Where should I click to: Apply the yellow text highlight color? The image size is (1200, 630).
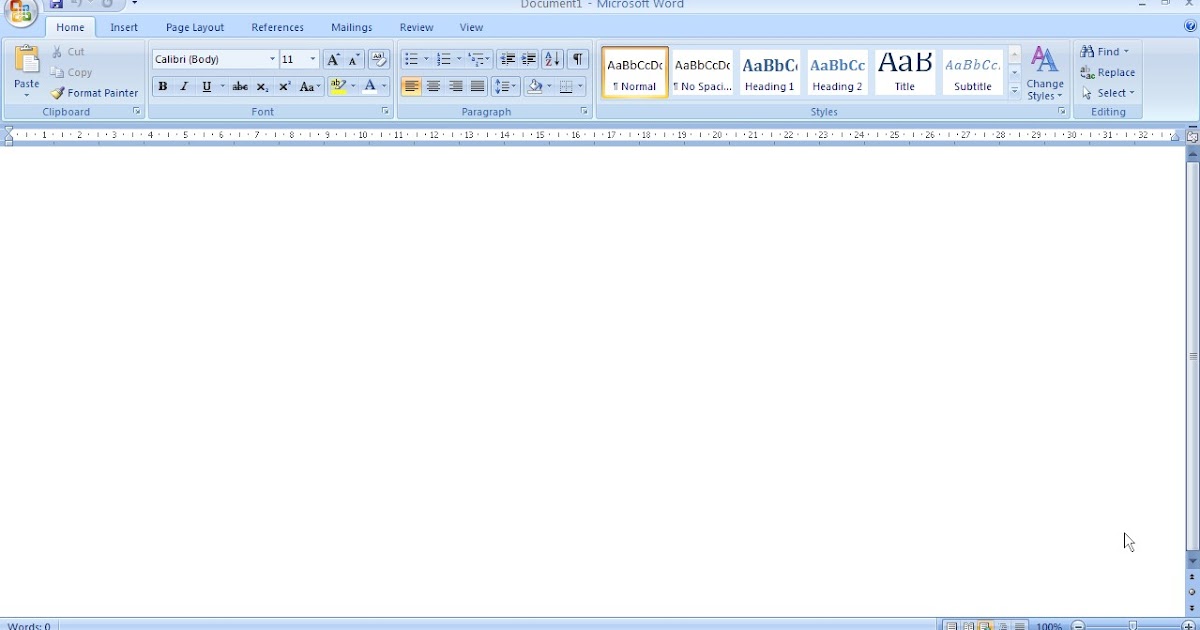click(338, 87)
